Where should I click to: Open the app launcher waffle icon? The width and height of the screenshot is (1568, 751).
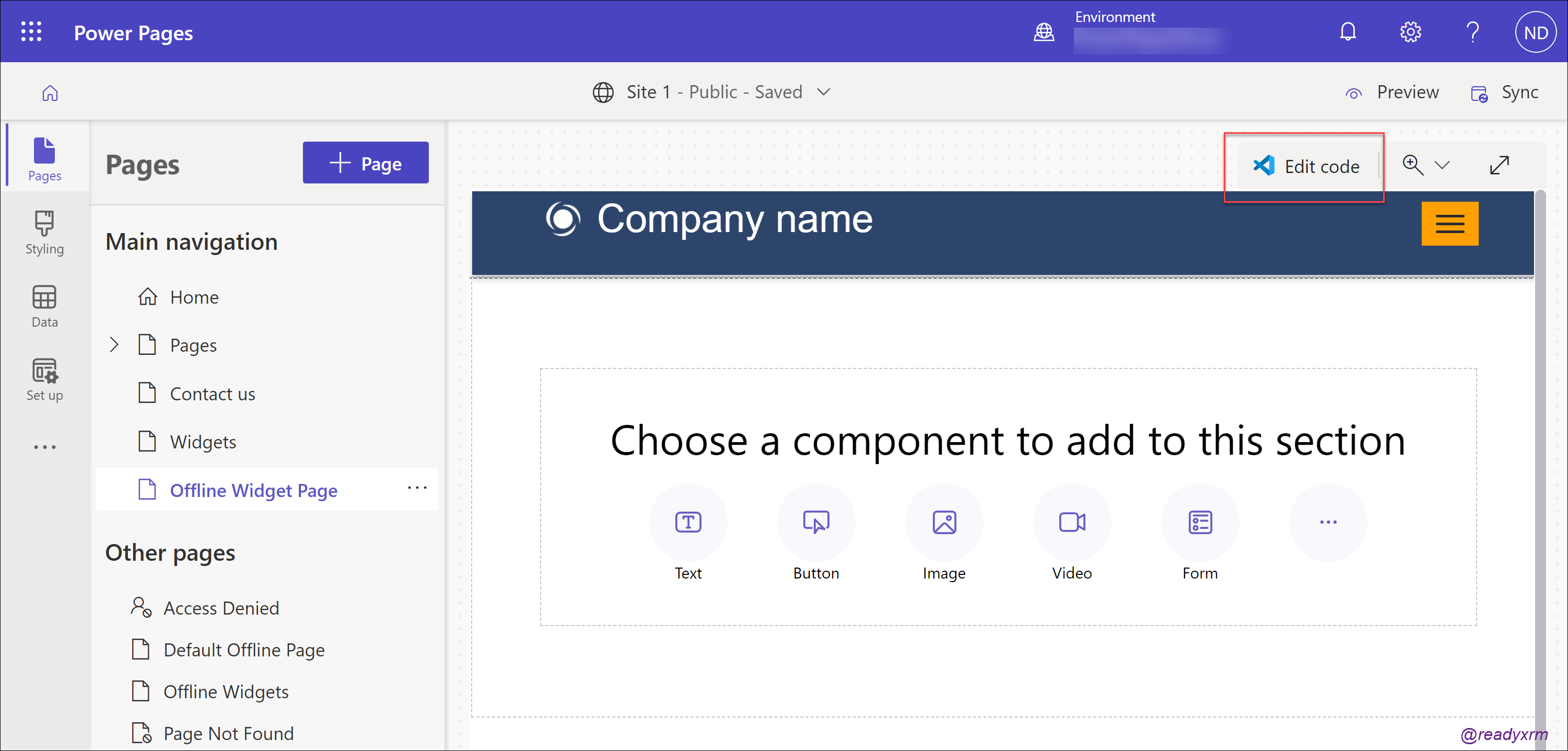[x=31, y=32]
